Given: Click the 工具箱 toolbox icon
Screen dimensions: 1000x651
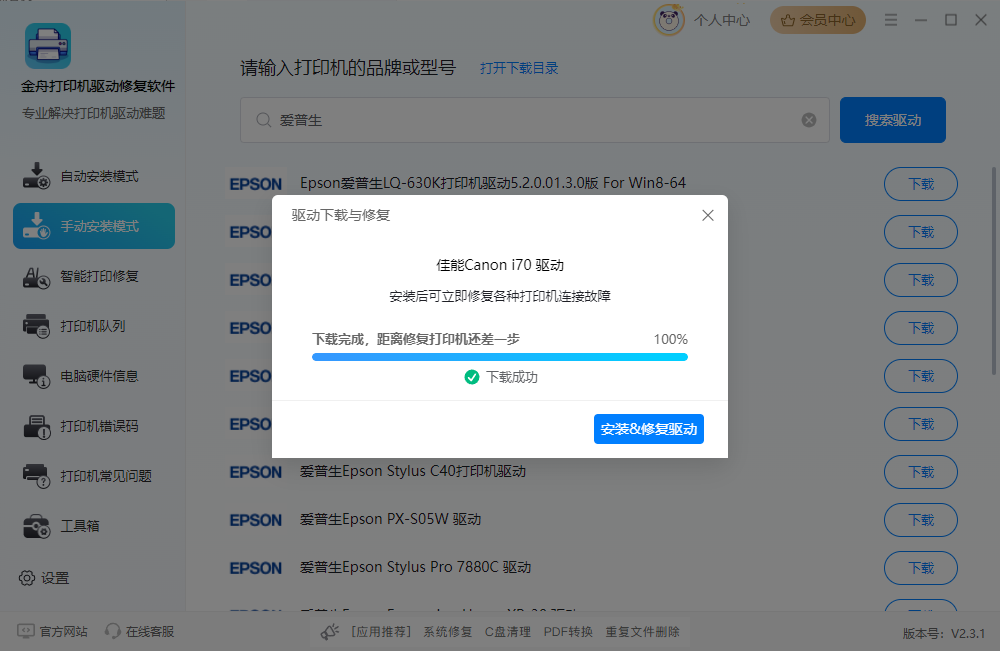Looking at the screenshot, I should pos(36,526).
